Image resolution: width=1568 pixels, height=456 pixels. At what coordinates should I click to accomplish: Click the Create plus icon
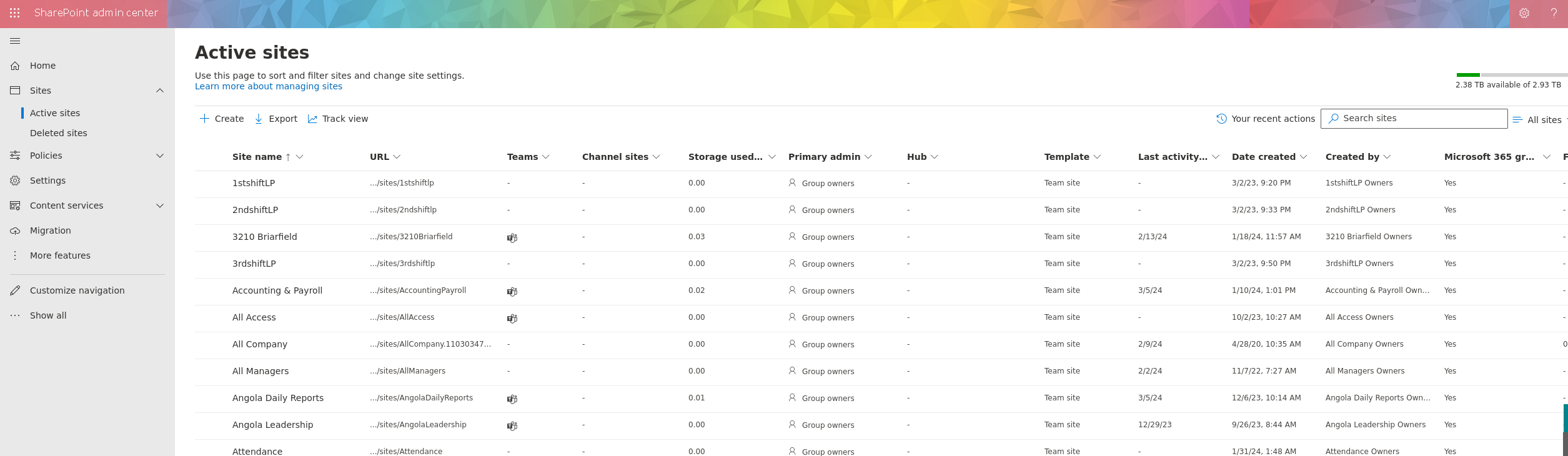(x=204, y=118)
